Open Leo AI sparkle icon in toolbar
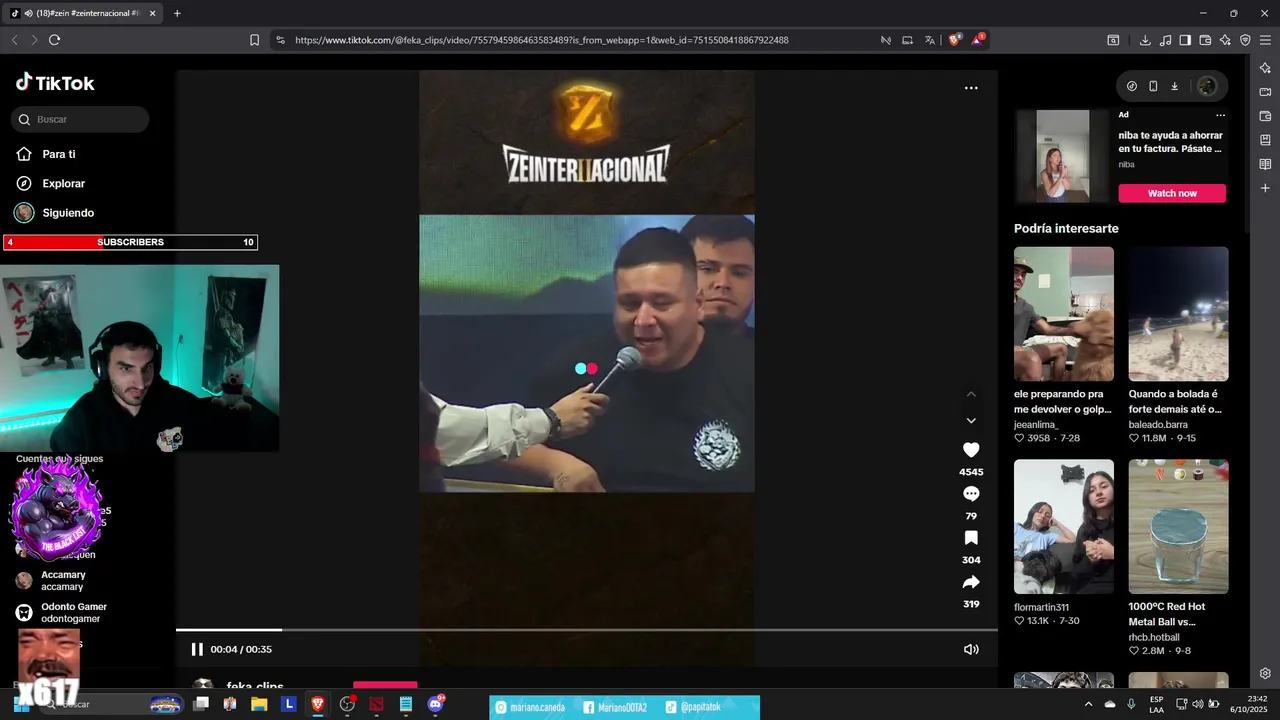Image resolution: width=1280 pixels, height=720 pixels. coord(1225,40)
